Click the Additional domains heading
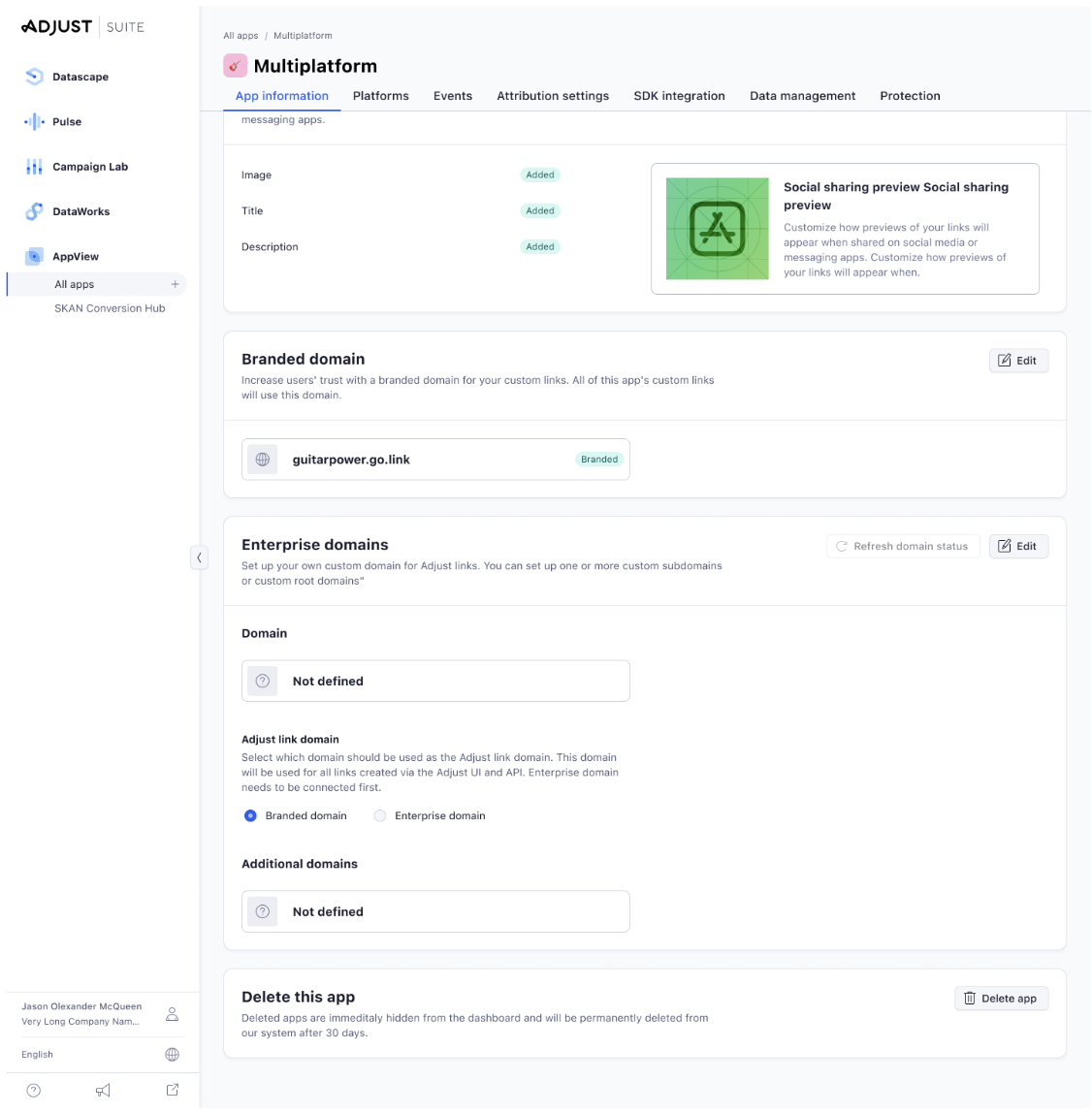 (x=300, y=865)
